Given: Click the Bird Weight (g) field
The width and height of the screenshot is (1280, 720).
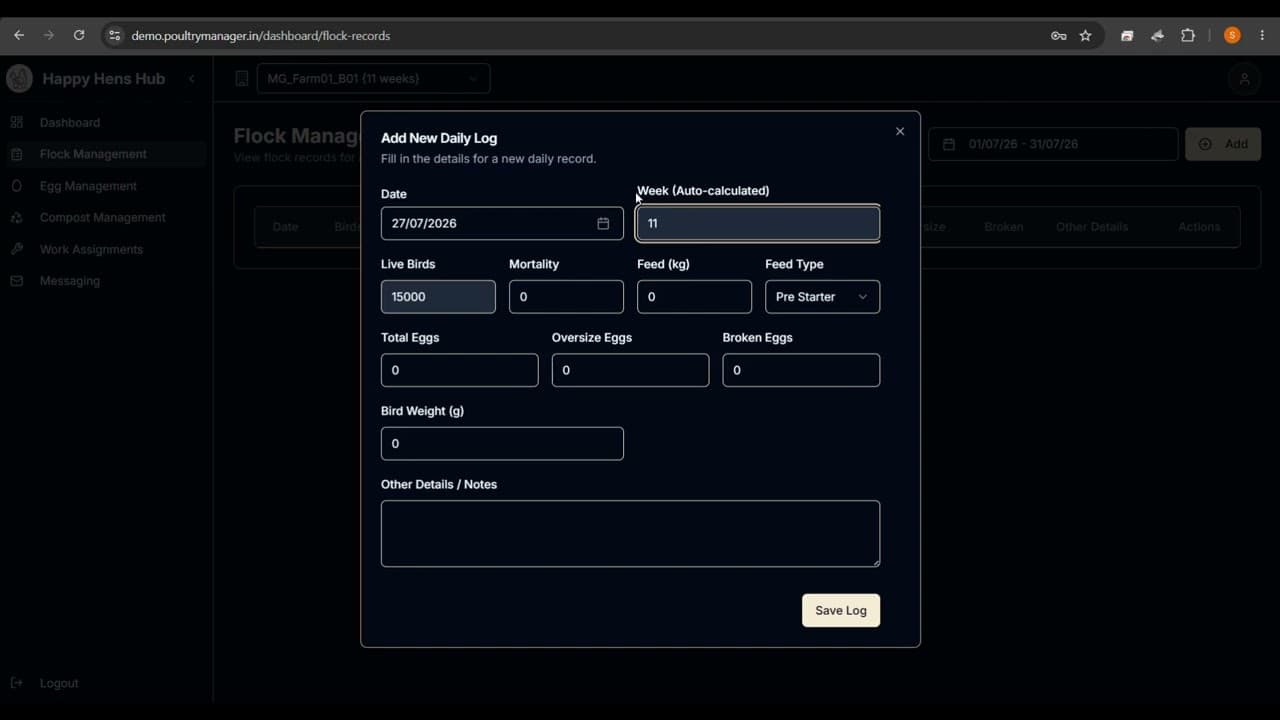Looking at the screenshot, I should (x=502, y=444).
